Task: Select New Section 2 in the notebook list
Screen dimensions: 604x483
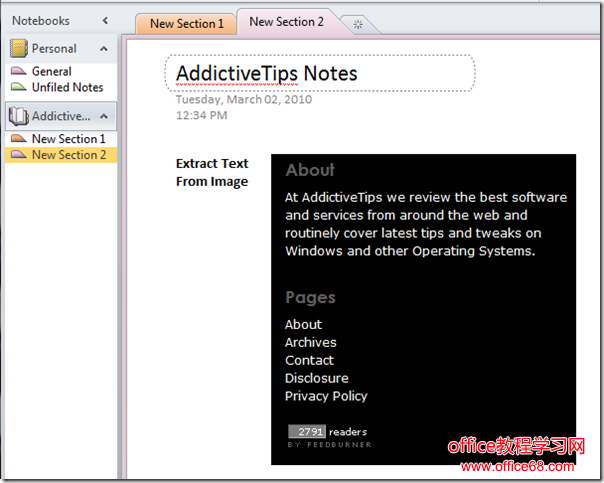Action: coord(68,155)
